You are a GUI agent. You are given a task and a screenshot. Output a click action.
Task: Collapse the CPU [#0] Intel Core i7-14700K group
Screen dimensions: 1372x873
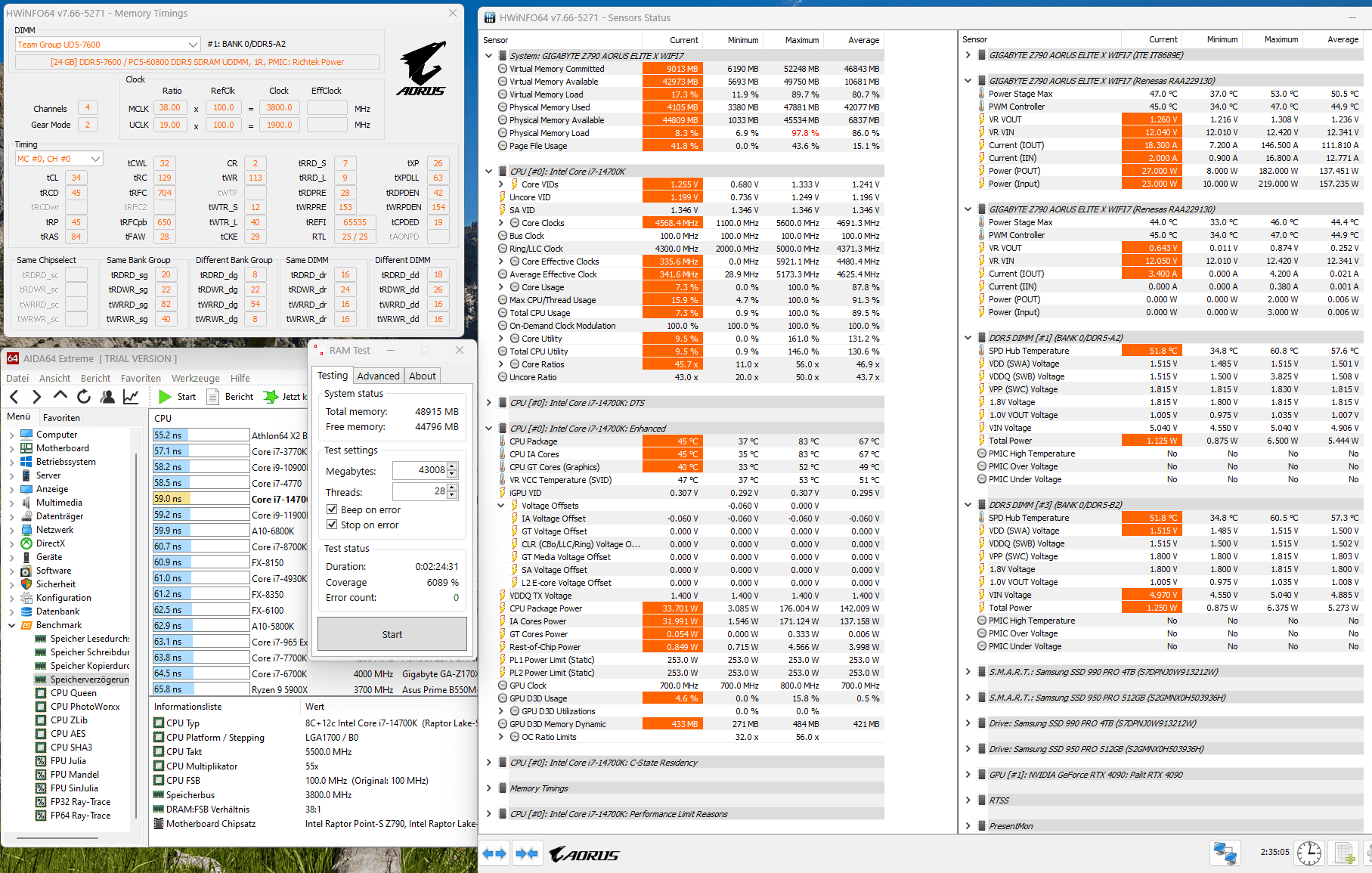pos(488,172)
